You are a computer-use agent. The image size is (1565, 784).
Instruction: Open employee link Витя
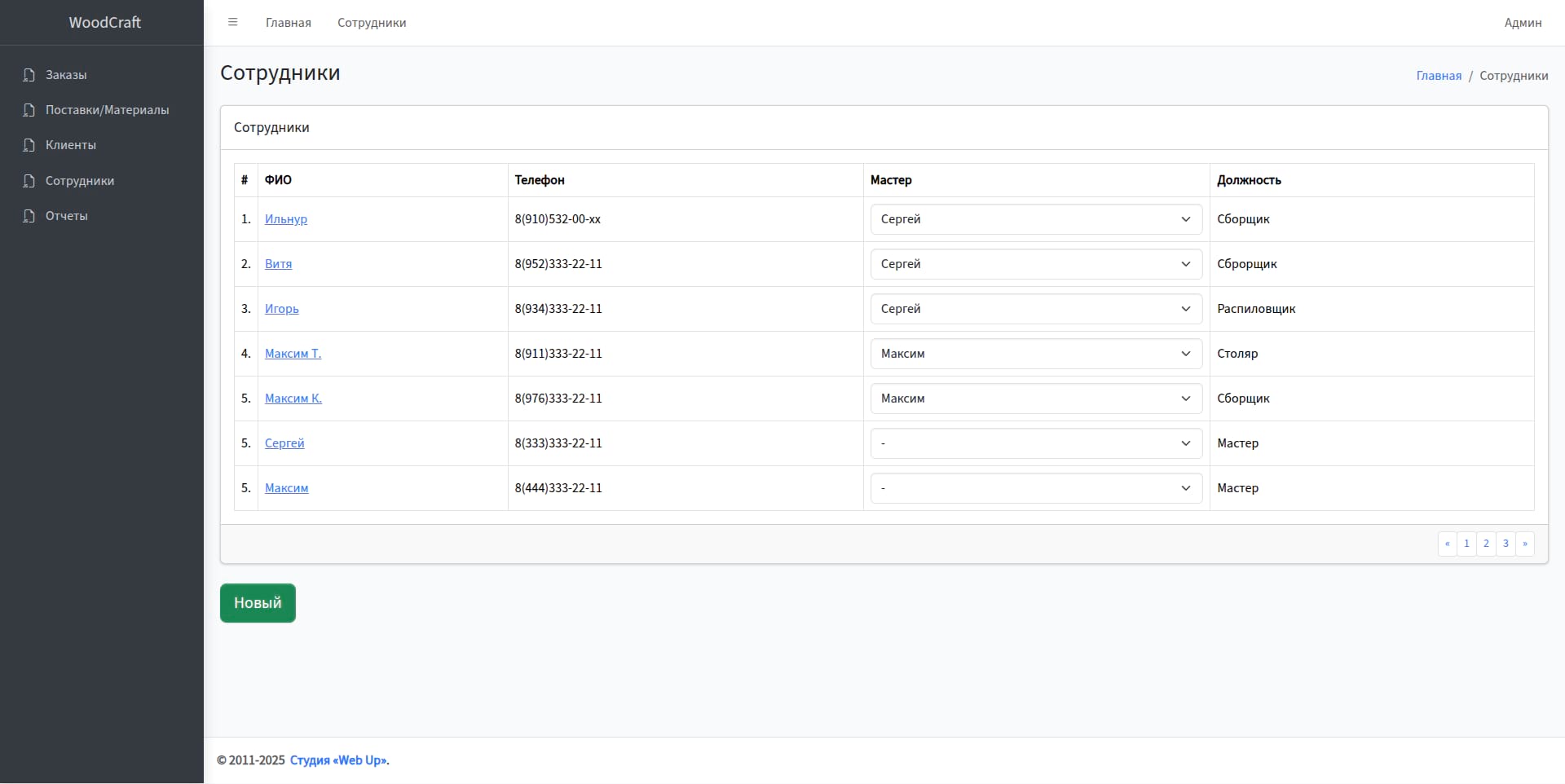pyautogui.click(x=278, y=264)
